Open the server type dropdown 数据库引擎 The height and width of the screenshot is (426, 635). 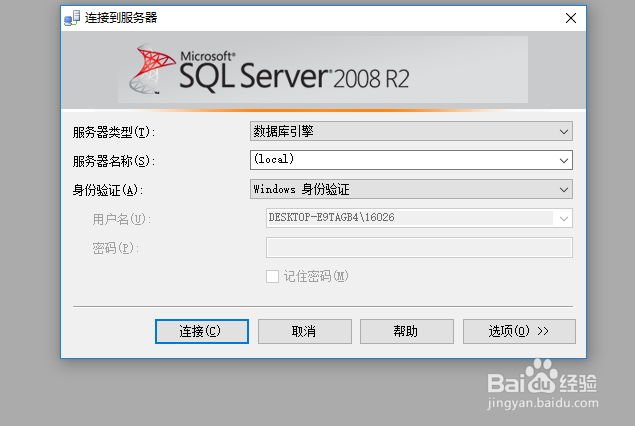pyautogui.click(x=411, y=131)
